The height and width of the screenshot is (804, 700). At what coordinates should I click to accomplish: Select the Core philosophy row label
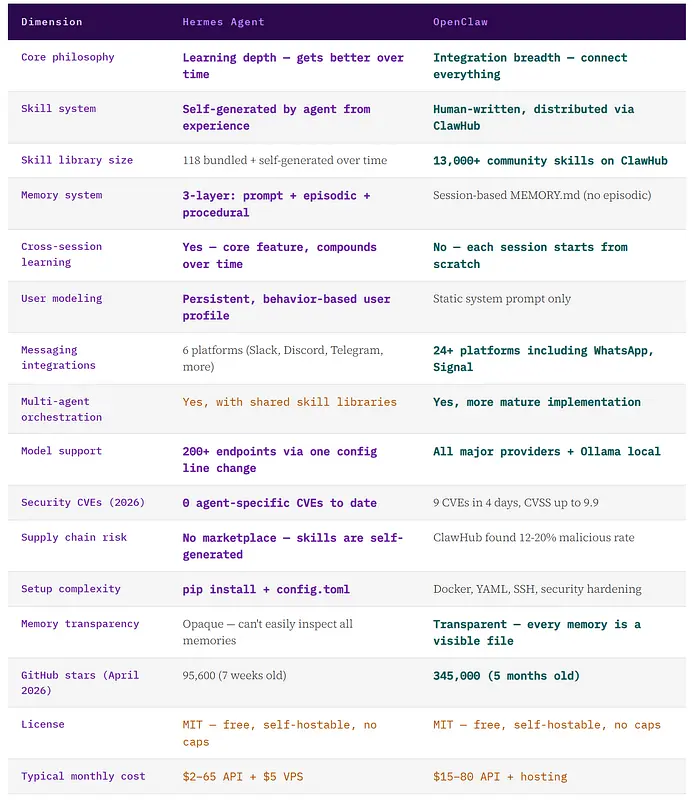tap(68, 57)
